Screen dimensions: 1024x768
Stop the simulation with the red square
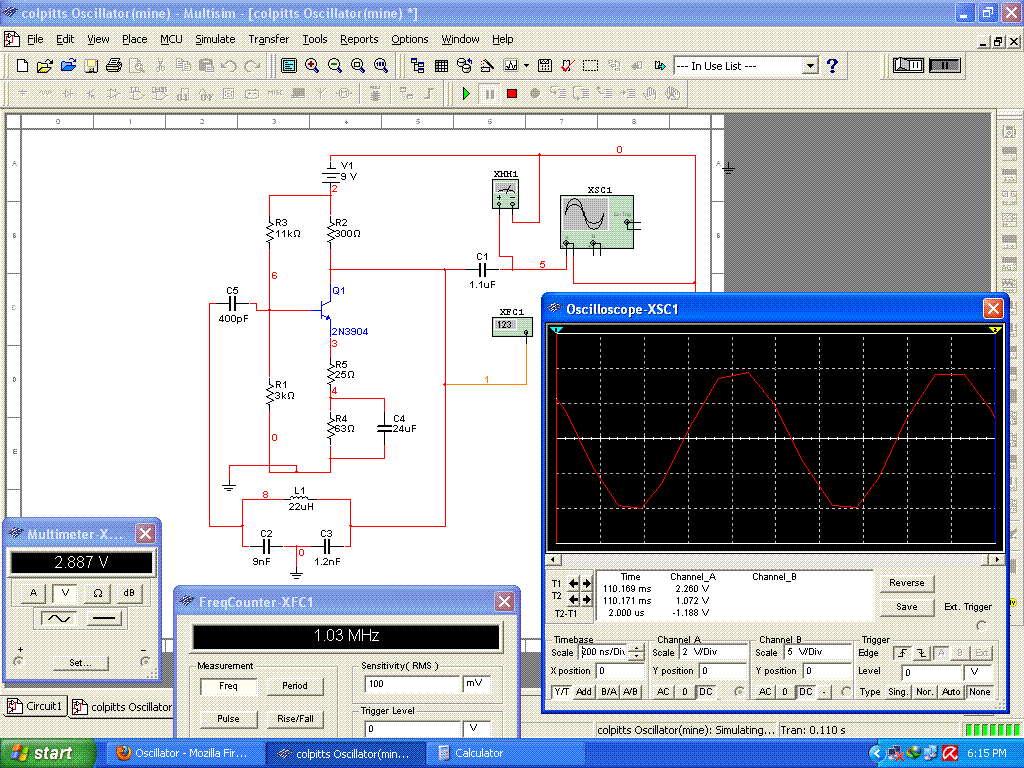tap(512, 93)
